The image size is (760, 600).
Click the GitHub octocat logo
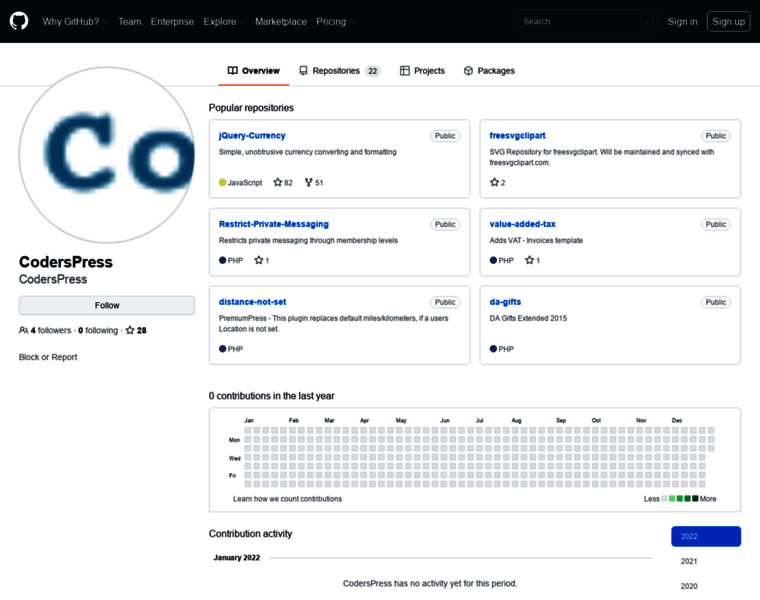tap(19, 21)
